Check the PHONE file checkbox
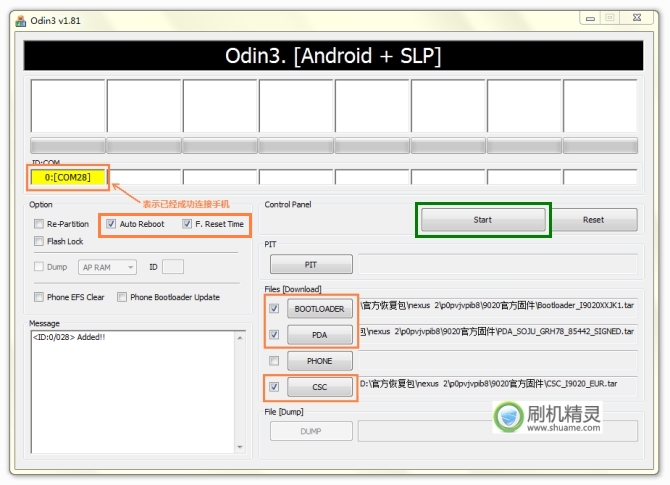 [x=274, y=361]
